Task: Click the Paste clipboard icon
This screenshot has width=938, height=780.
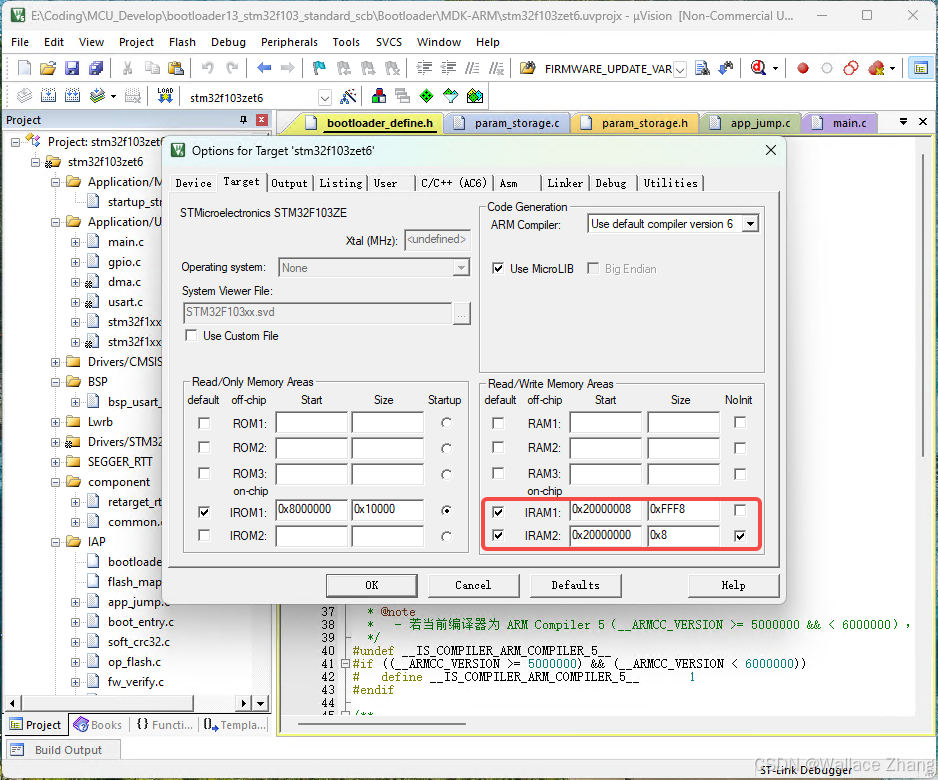Action: [176, 68]
